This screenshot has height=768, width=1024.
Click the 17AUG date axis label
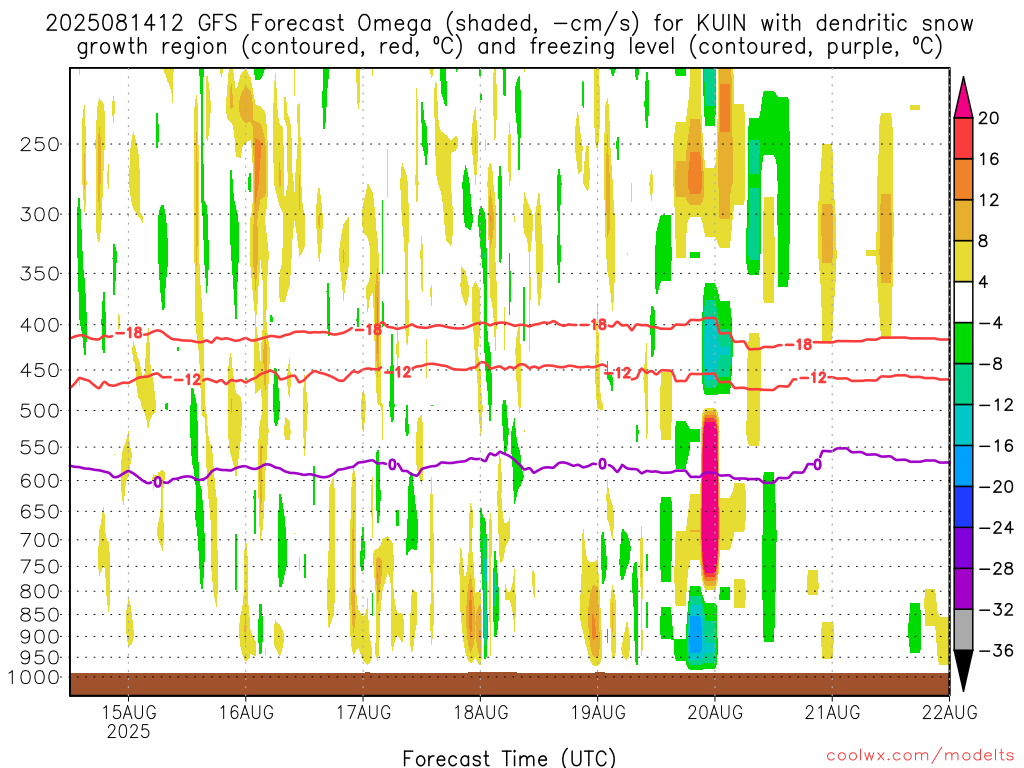pos(363,711)
